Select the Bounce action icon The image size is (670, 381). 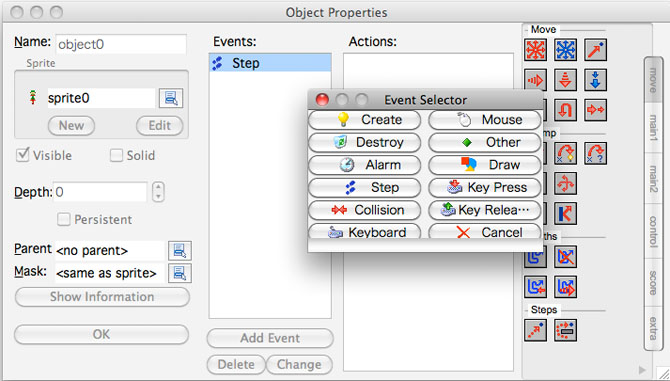coord(565,214)
